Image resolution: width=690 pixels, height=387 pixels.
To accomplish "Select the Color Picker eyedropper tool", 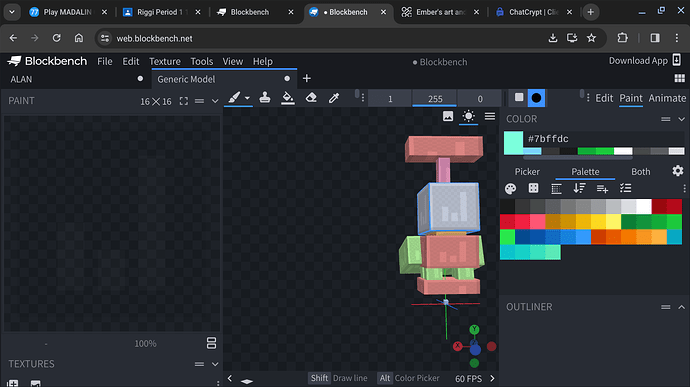I will [334, 97].
